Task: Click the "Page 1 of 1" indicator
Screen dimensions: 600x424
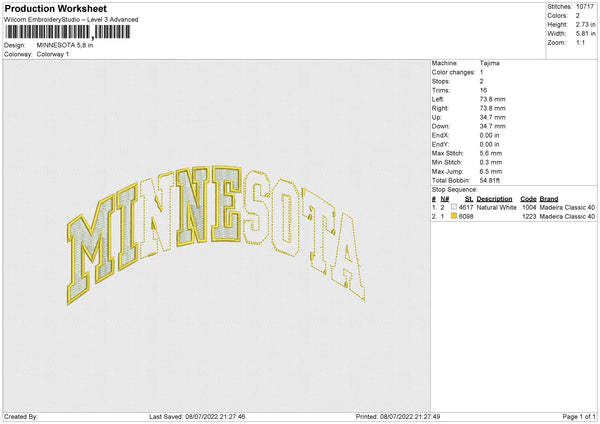Action: coord(579,417)
